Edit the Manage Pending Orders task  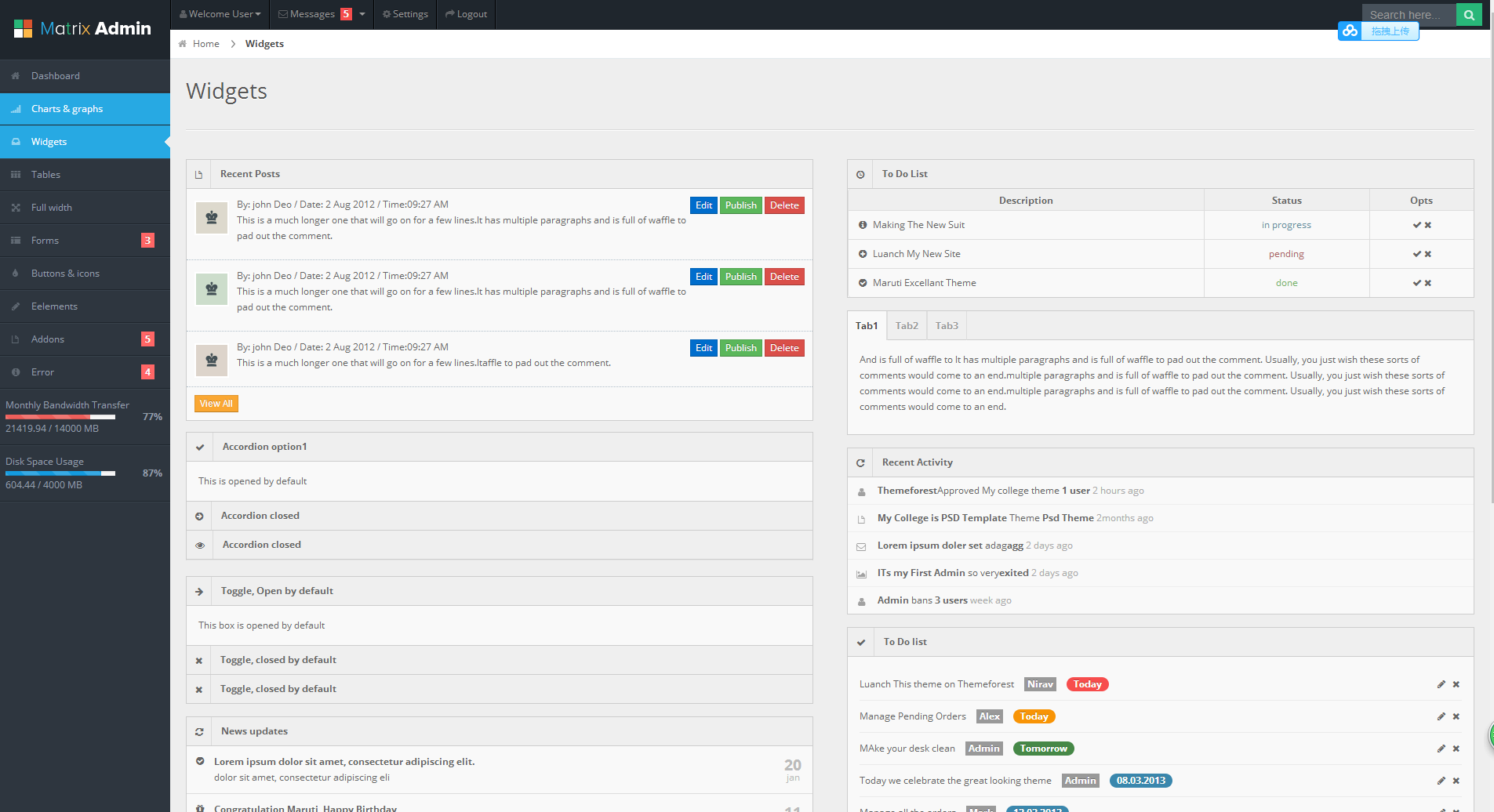point(1441,716)
